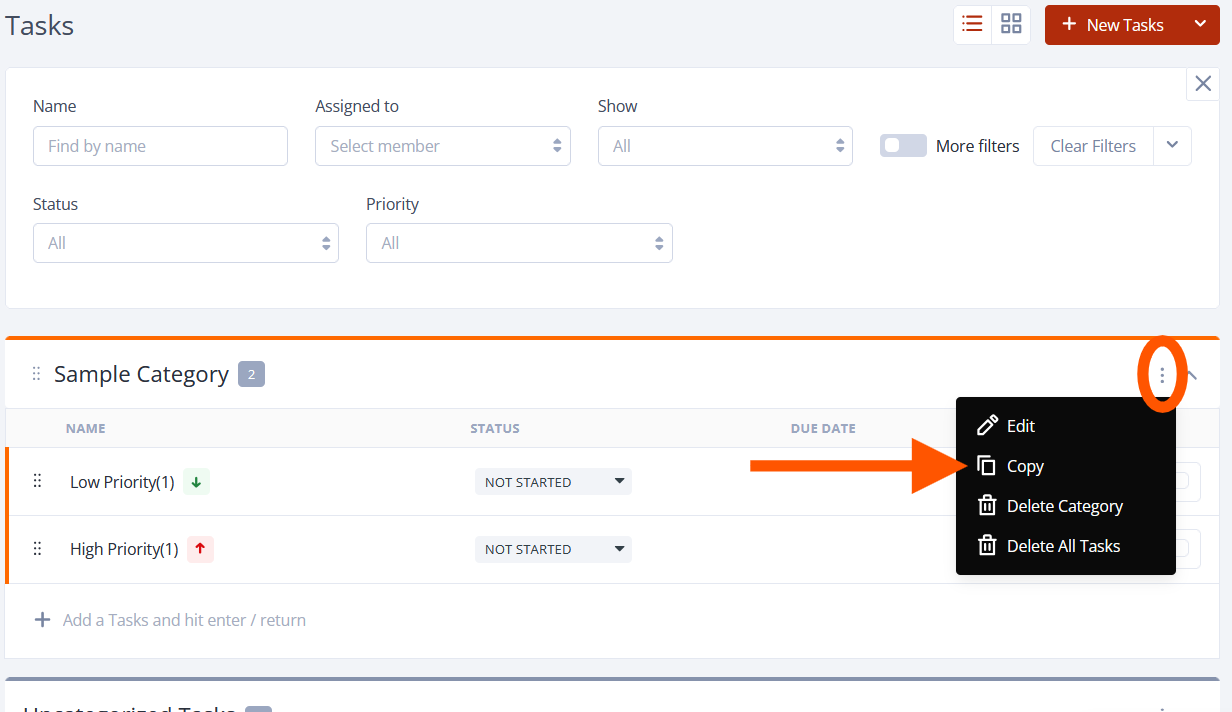Click Low Priority(1) row drag handle

37,481
